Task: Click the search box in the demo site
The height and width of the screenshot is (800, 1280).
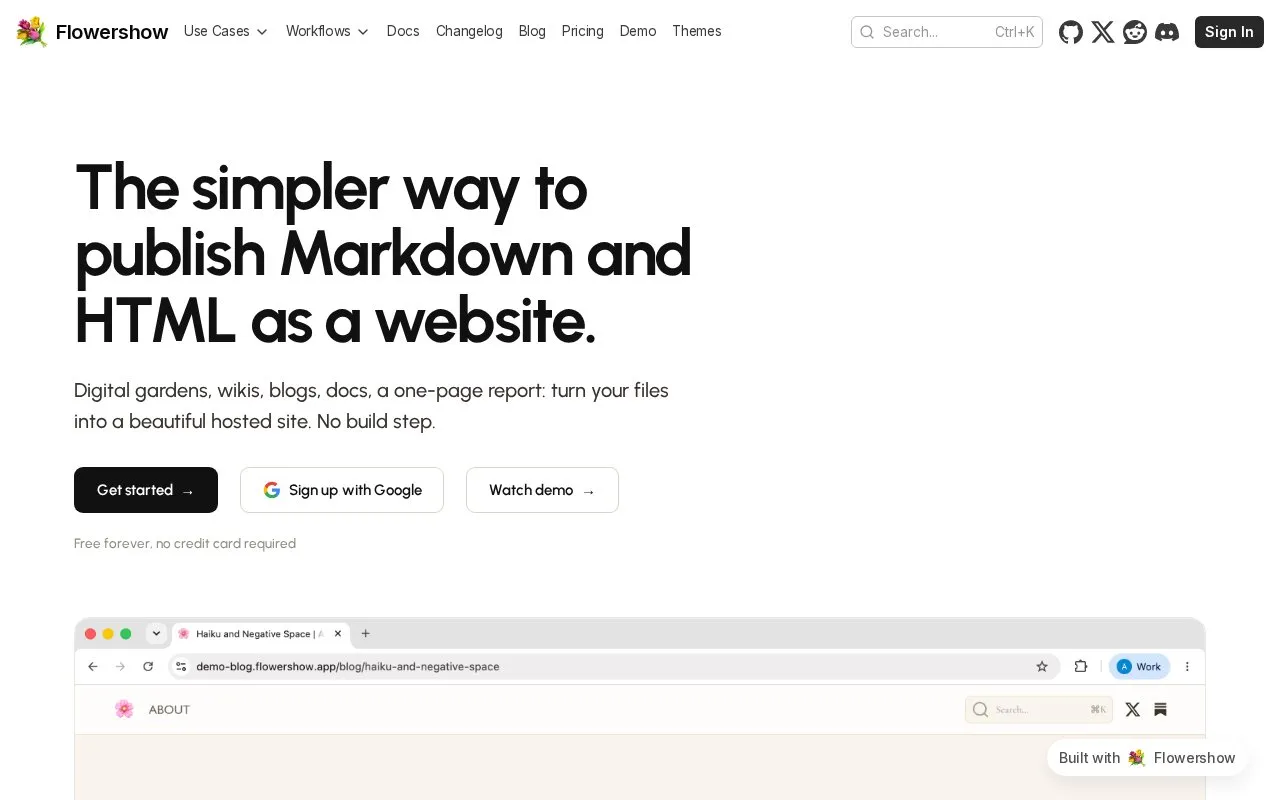Action: pyautogui.click(x=1039, y=709)
